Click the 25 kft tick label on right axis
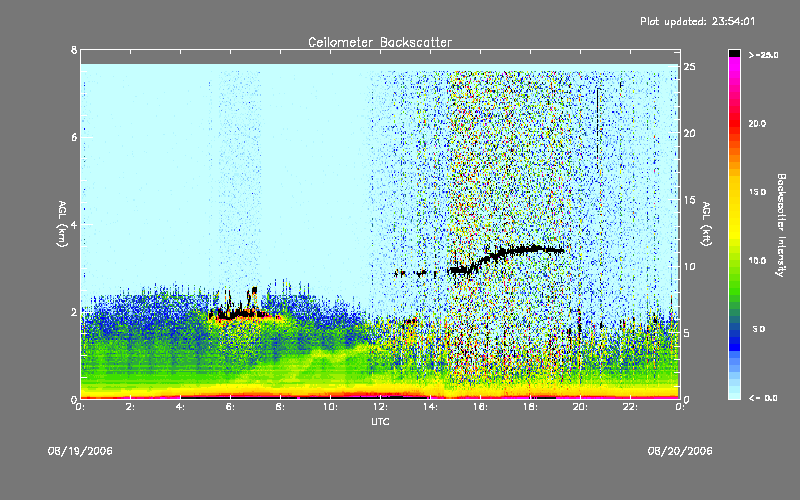This screenshot has width=800, height=500. (690, 67)
